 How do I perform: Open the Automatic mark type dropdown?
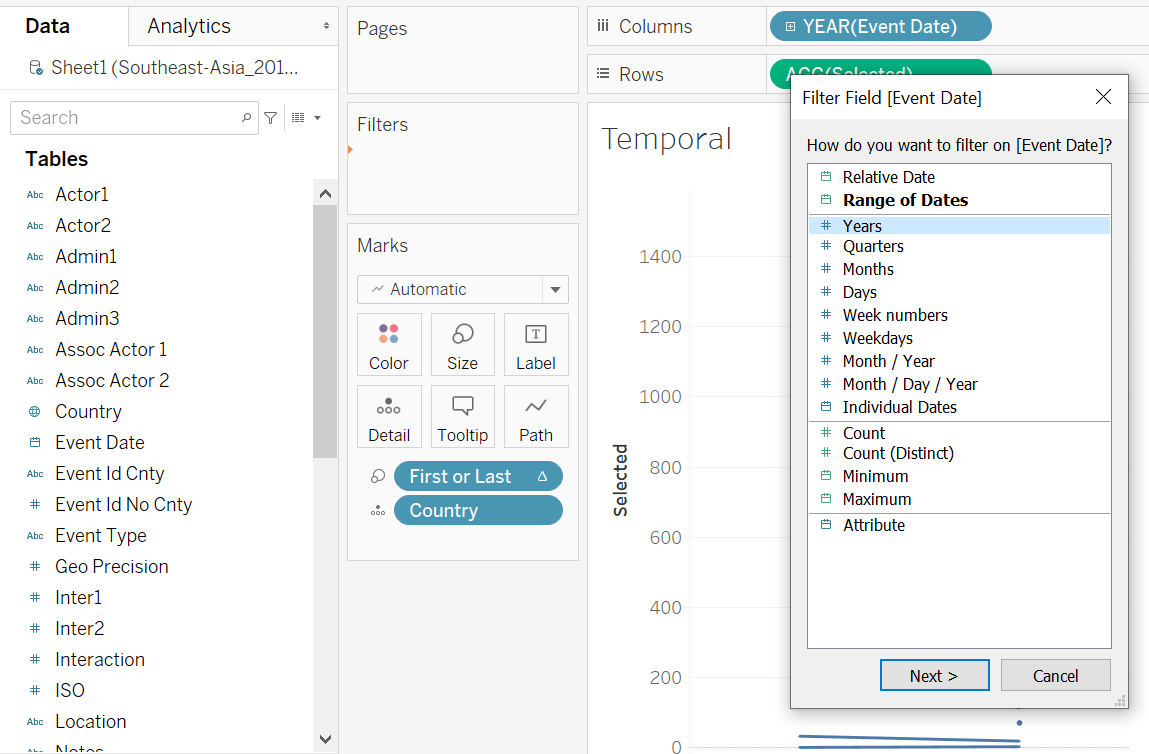pos(555,290)
